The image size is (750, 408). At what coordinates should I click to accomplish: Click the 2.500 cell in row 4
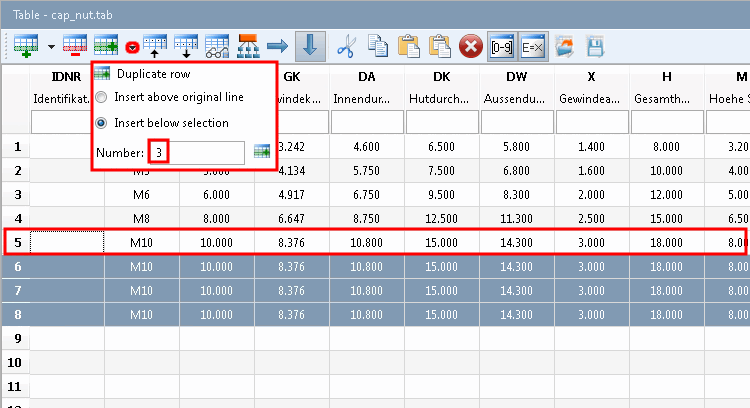[x=592, y=219]
